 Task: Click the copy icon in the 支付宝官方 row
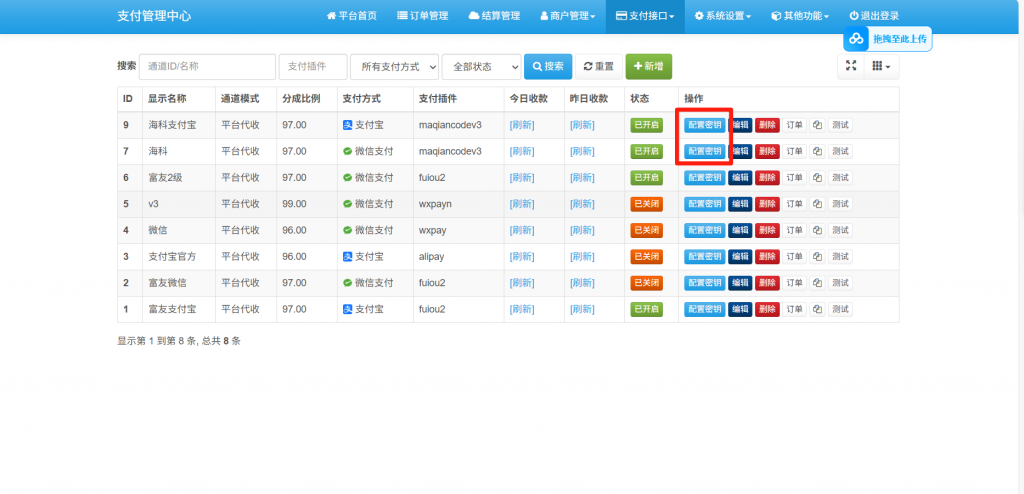click(x=817, y=256)
